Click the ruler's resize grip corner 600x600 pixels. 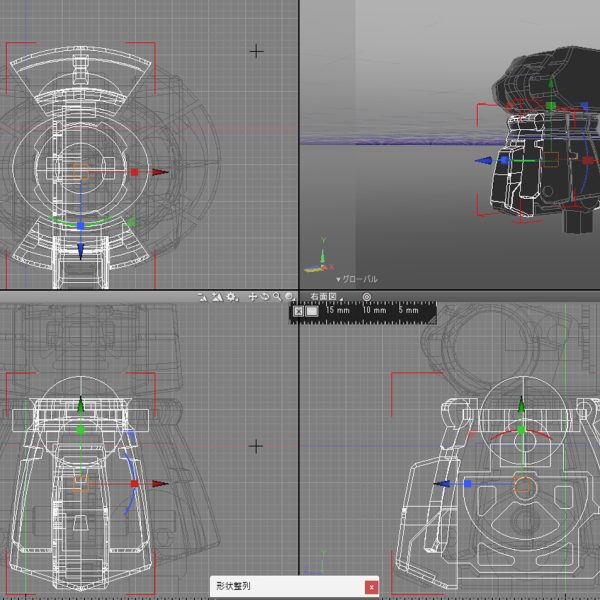pos(432,320)
